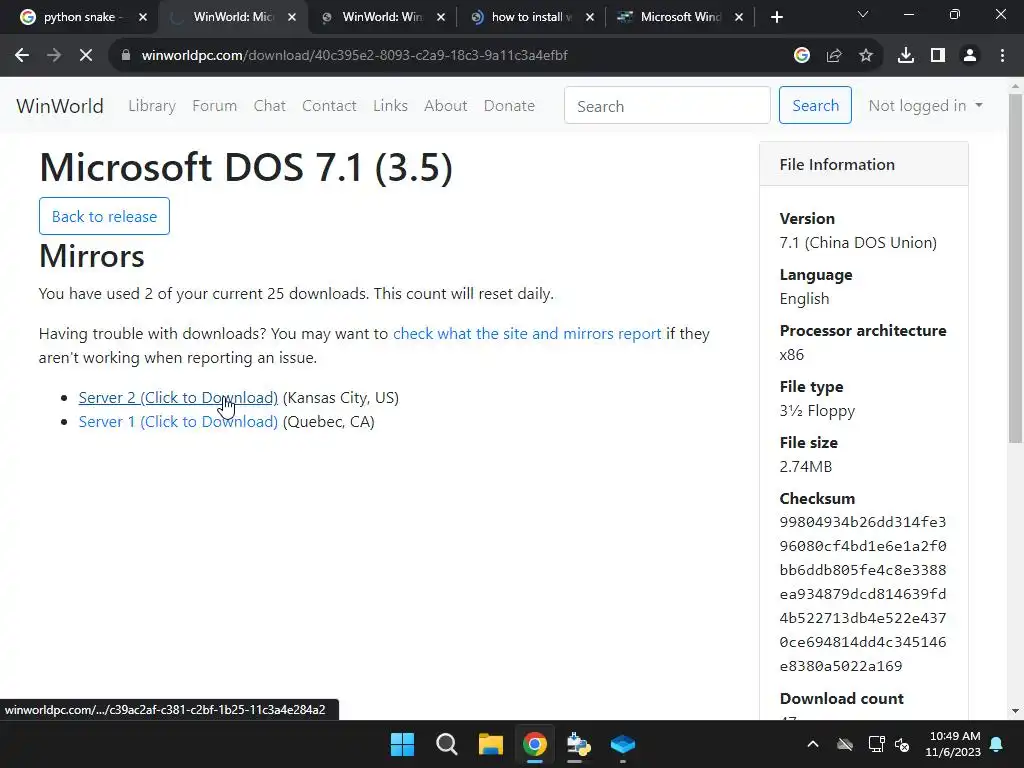This screenshot has width=1024, height=768.
Task: Expand the Not logged in dropdown
Action: click(925, 106)
